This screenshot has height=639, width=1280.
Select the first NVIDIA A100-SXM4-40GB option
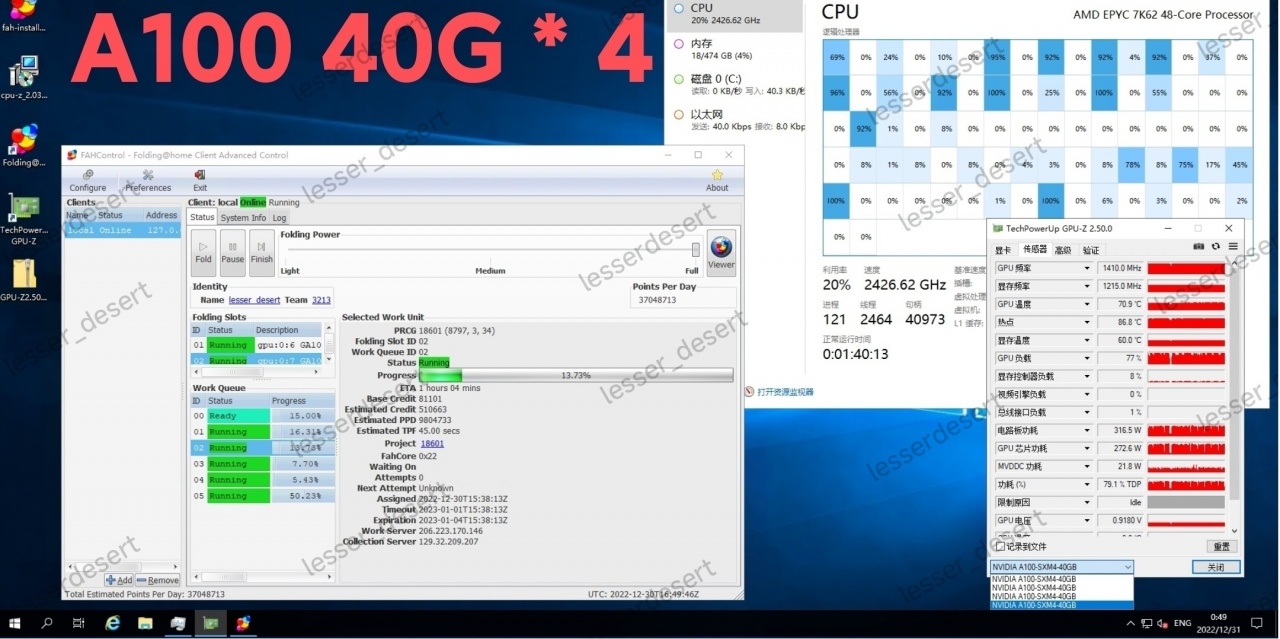click(1062, 579)
